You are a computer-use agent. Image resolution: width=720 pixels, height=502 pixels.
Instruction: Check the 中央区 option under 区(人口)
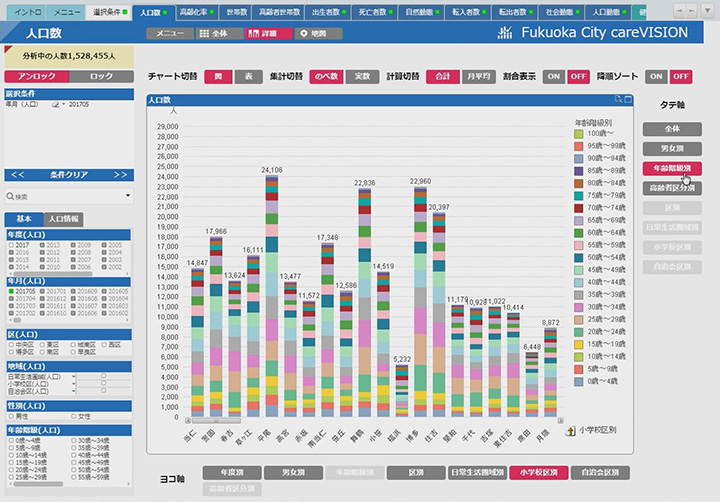click(11, 344)
